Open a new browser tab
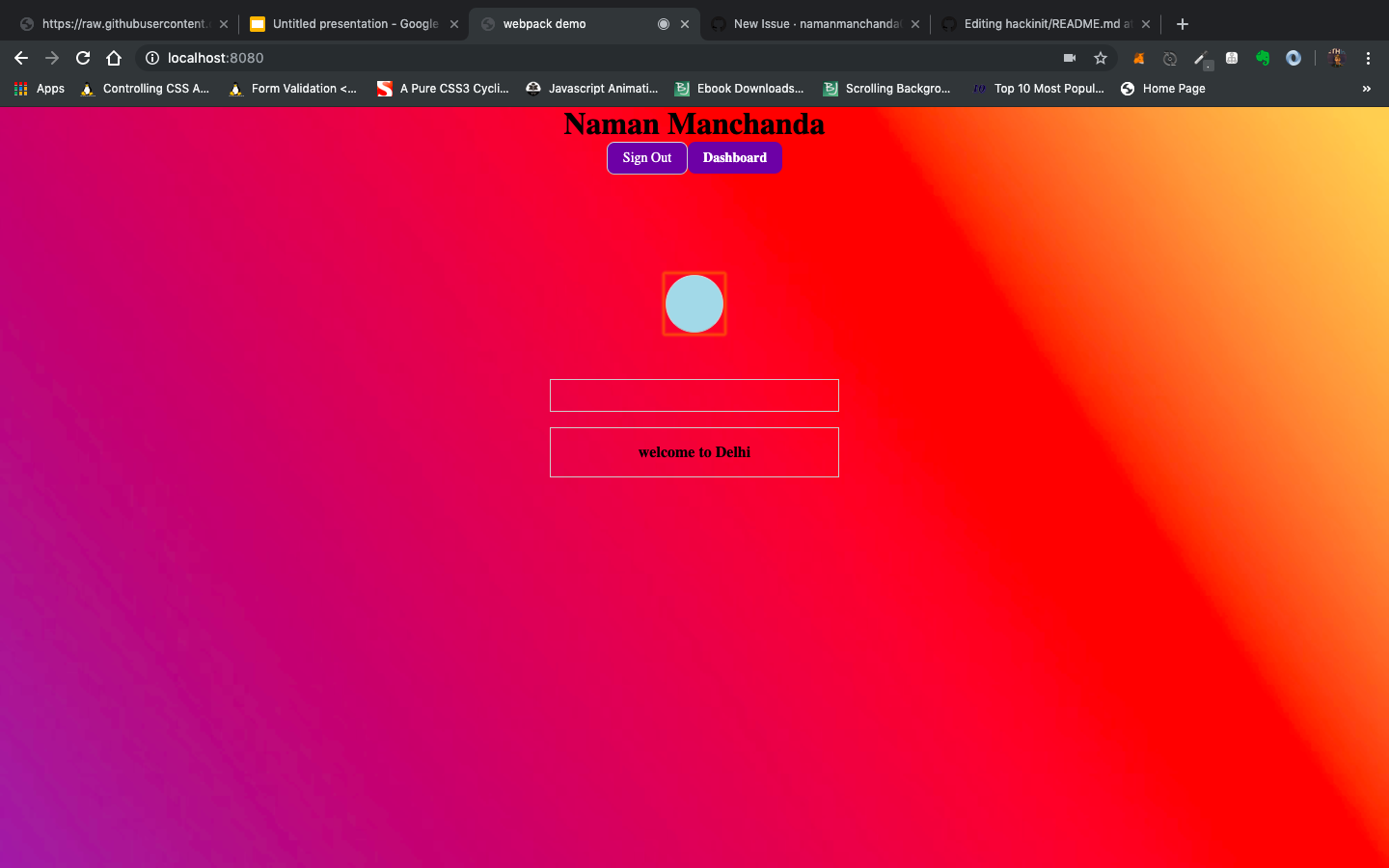Viewport: 1389px width, 868px height. (1183, 24)
